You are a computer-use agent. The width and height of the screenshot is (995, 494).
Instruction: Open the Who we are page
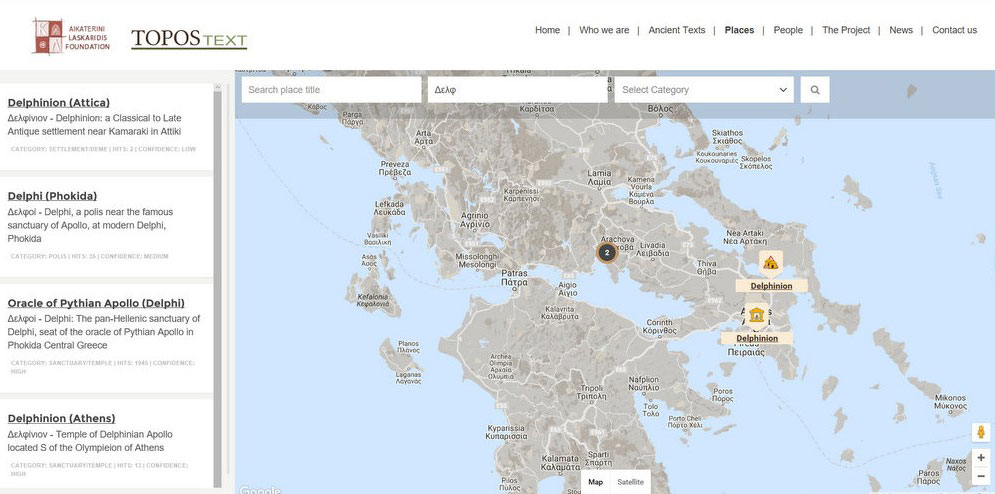pyautogui.click(x=604, y=30)
